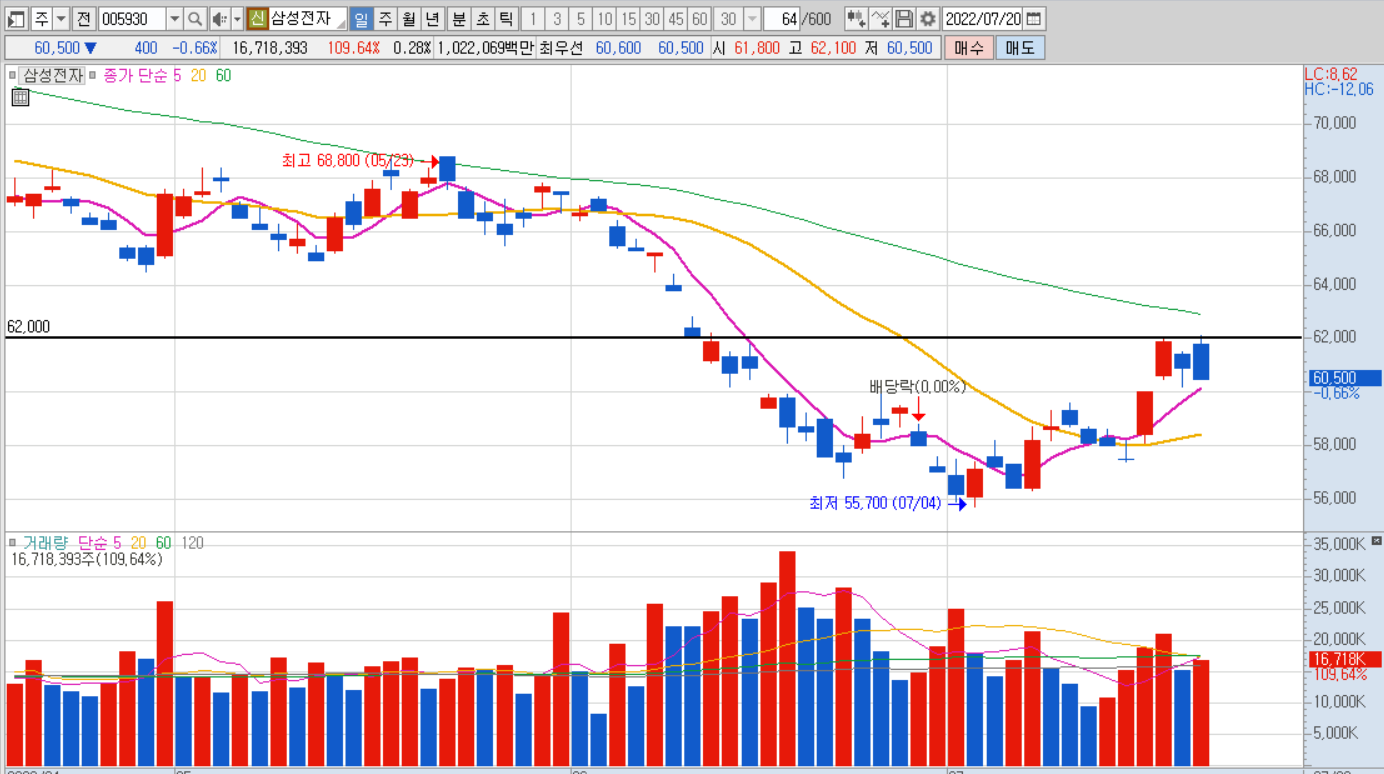Click the red 16,718K volume tag
The height and width of the screenshot is (774, 1384).
point(1345,659)
